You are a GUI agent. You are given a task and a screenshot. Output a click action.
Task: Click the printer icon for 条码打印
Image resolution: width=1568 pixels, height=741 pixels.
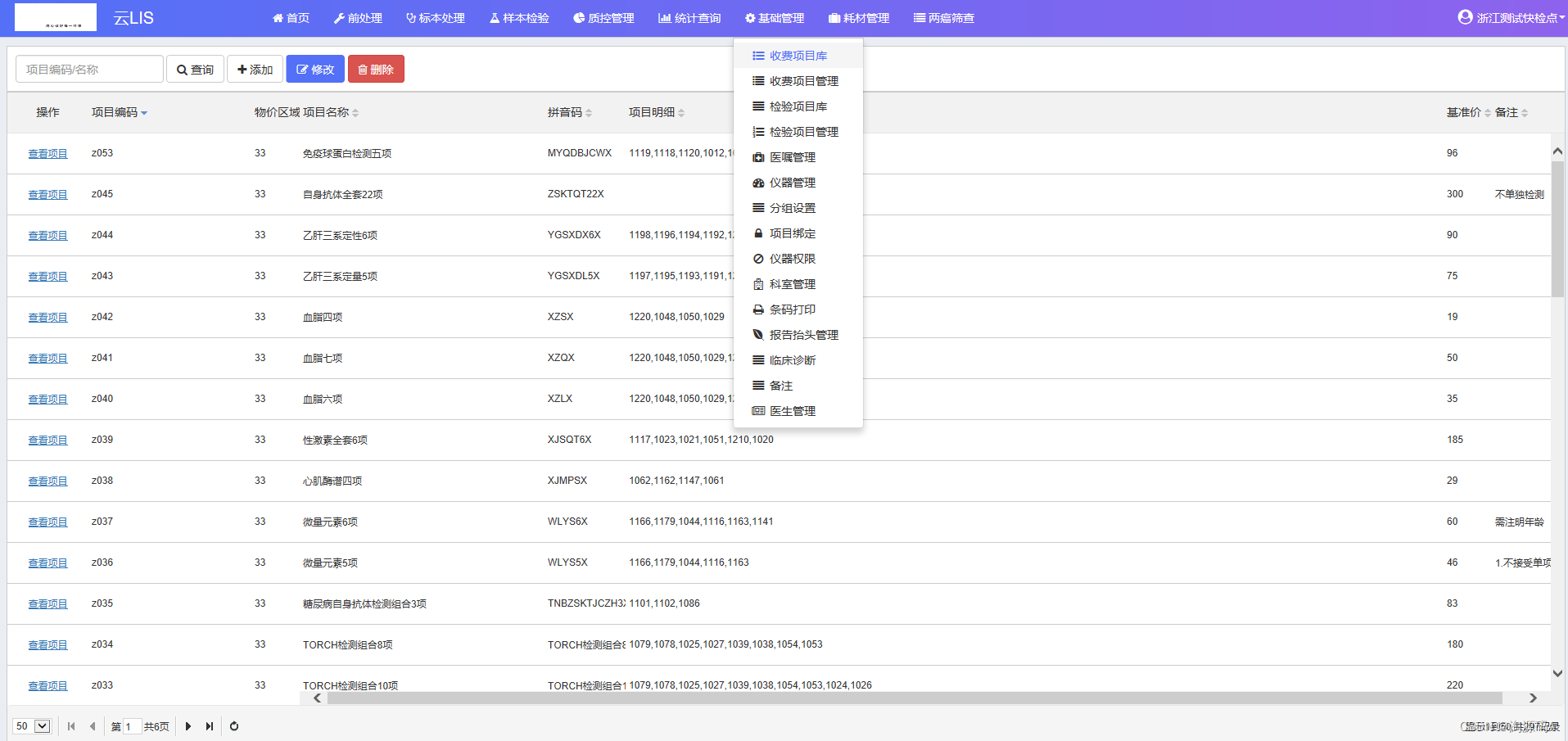(758, 310)
